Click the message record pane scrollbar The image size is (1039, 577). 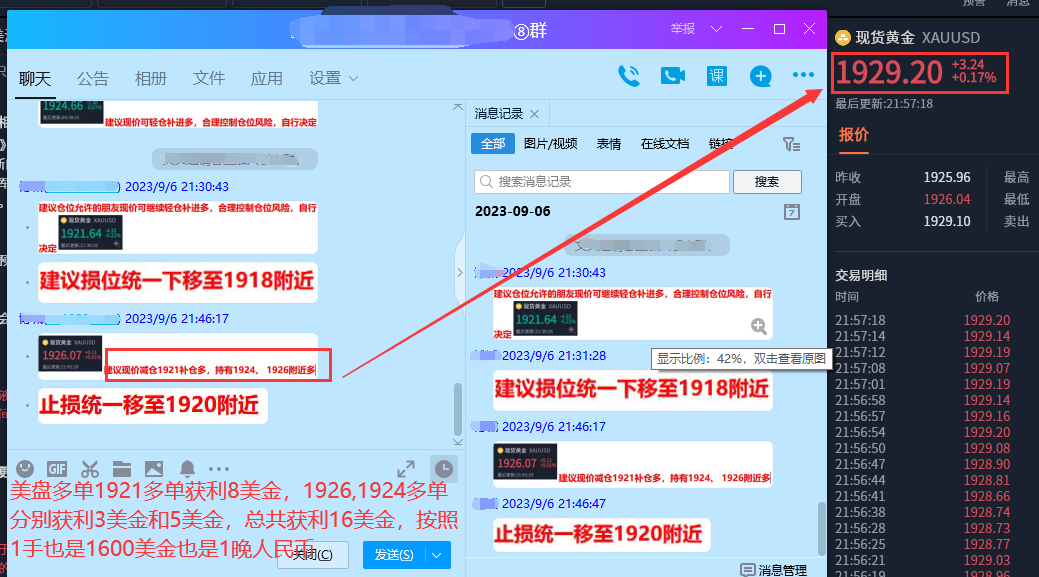click(822, 529)
